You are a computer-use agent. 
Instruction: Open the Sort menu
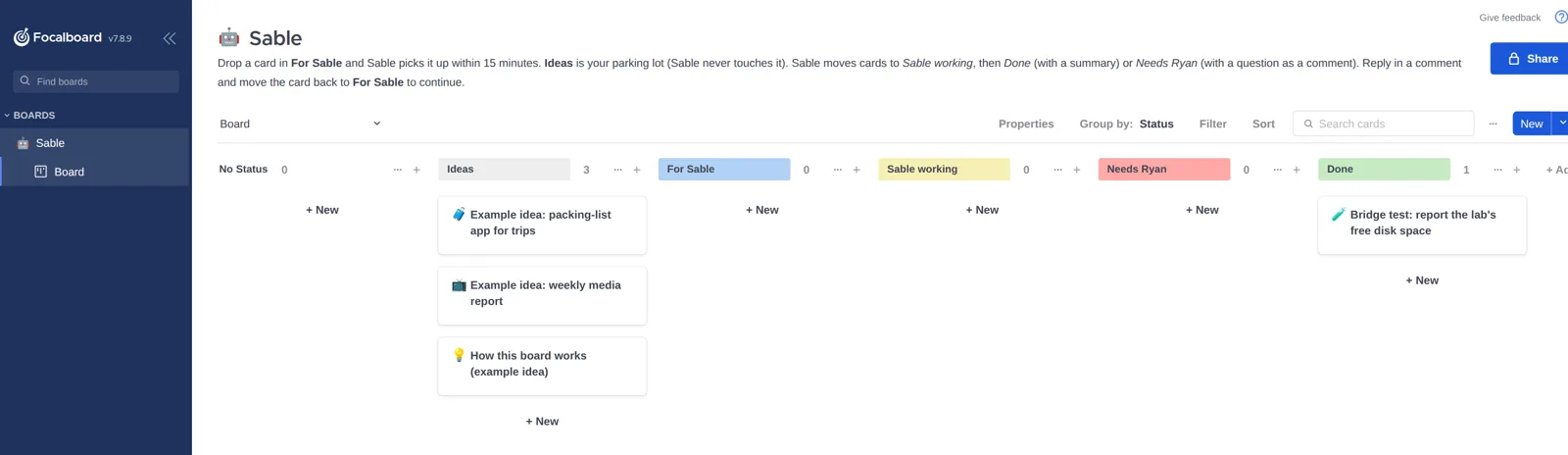(1263, 124)
